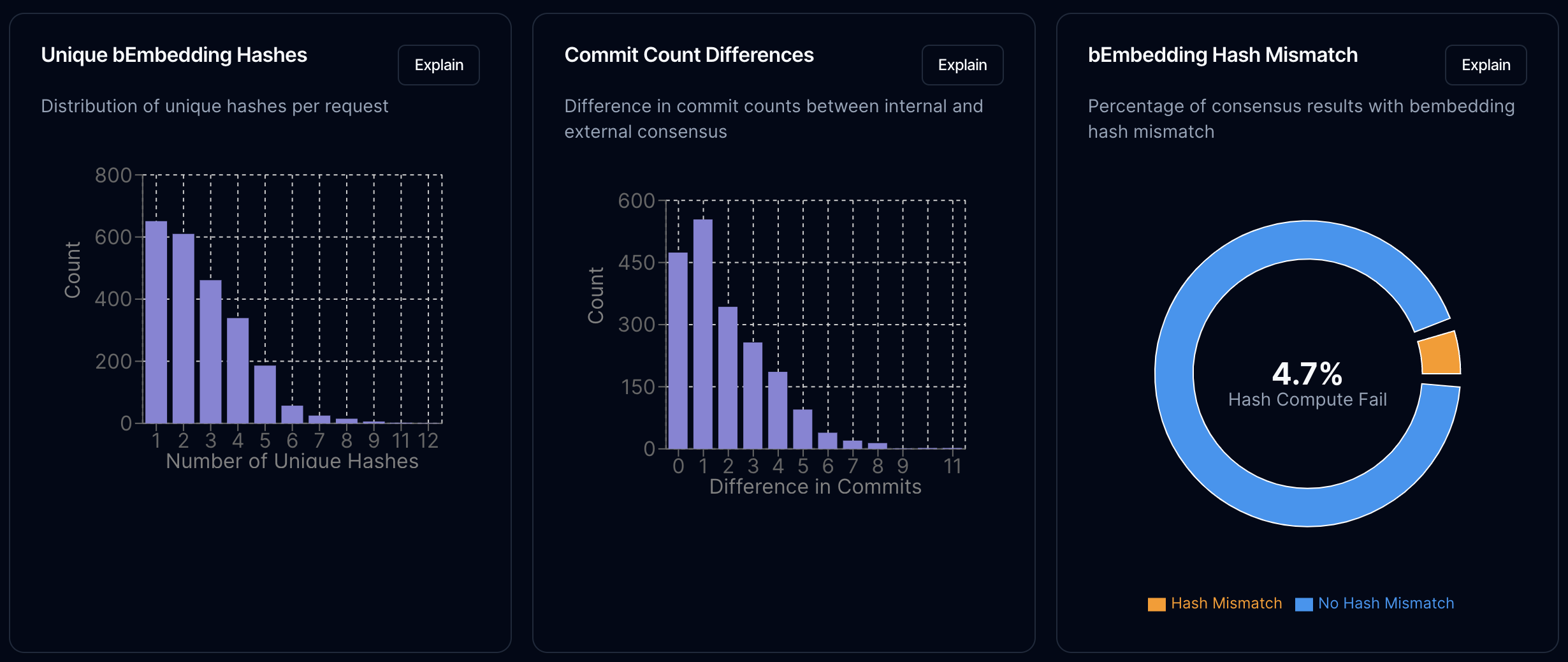
Task: Click bar for 6 unique hashes
Action: [x=293, y=415]
